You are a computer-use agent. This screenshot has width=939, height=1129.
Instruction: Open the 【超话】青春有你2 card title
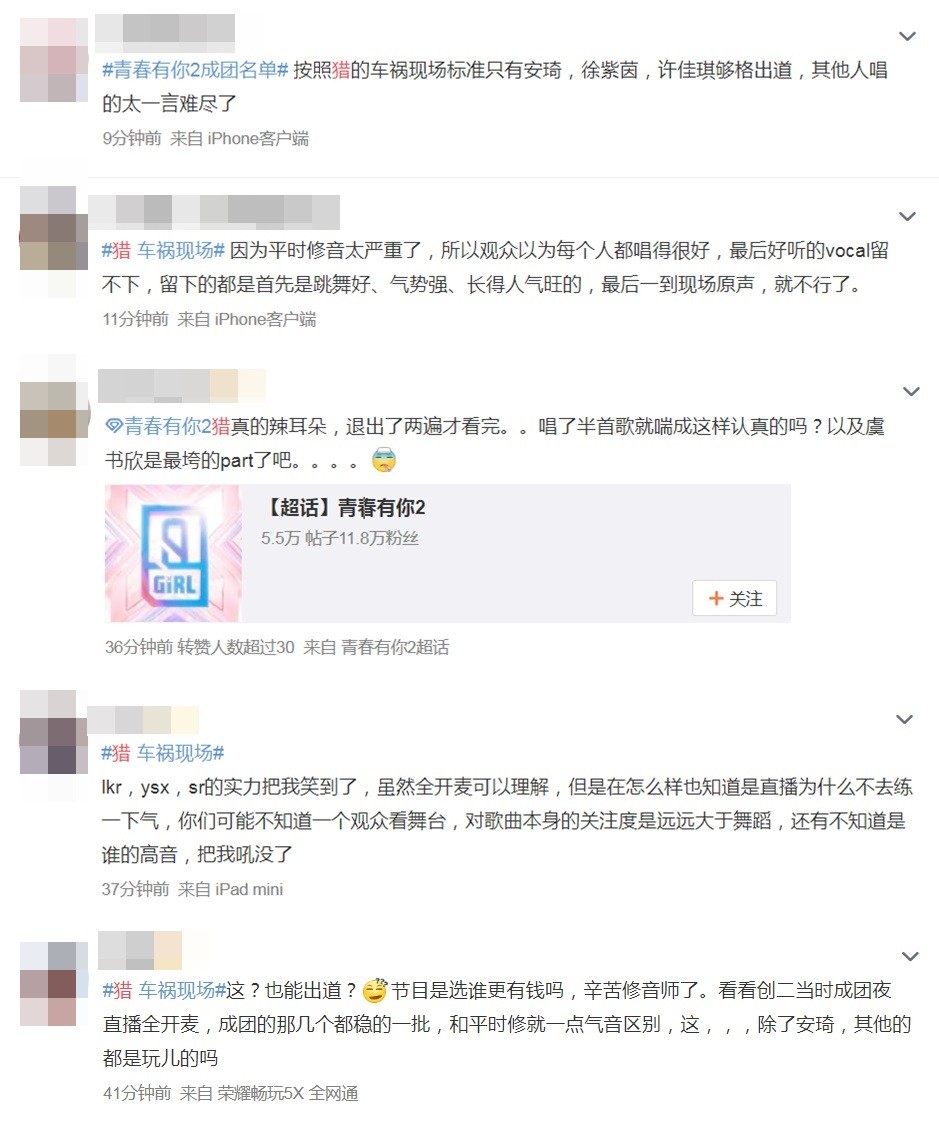[x=345, y=508]
